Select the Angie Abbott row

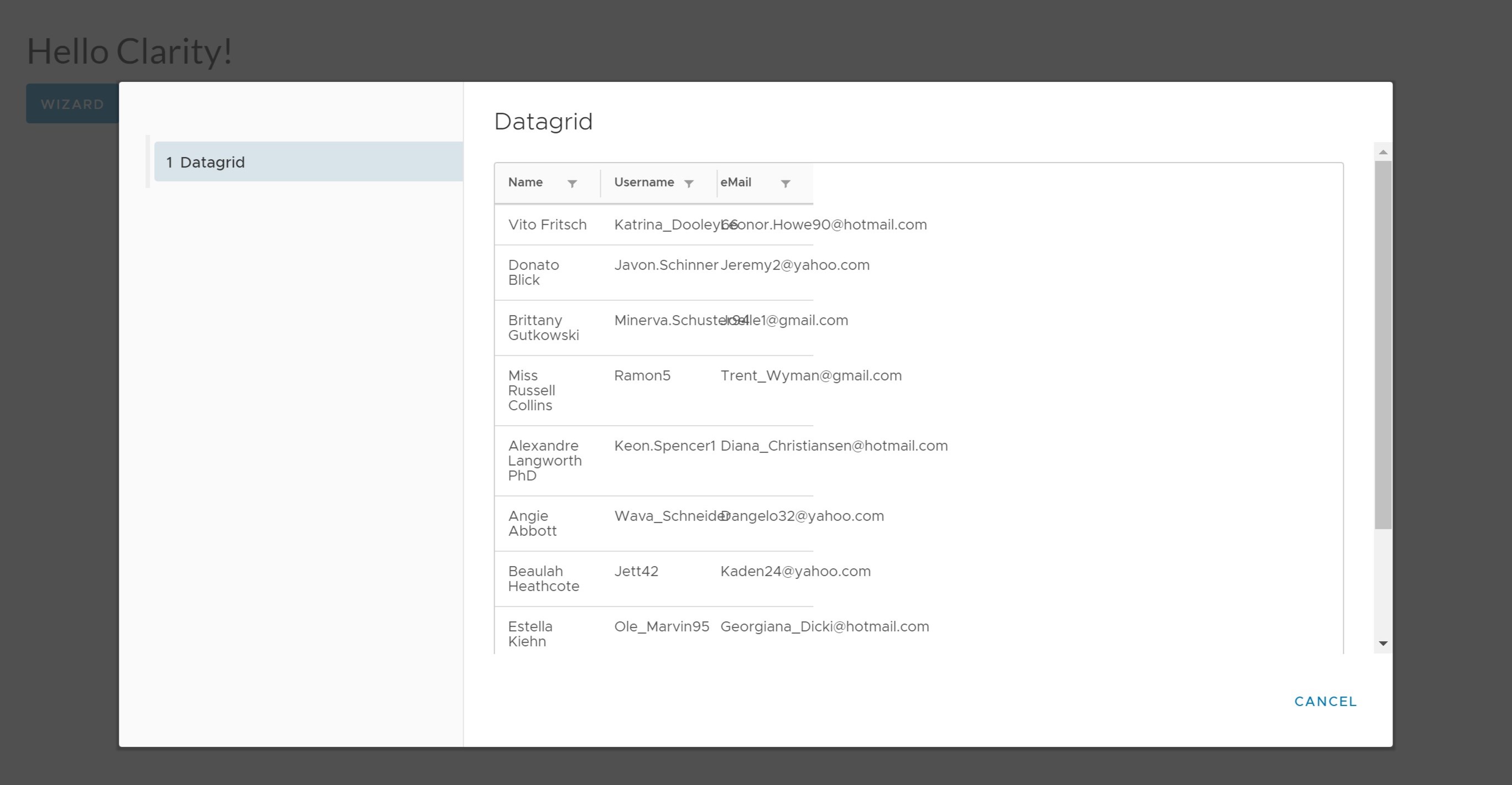coord(533,522)
